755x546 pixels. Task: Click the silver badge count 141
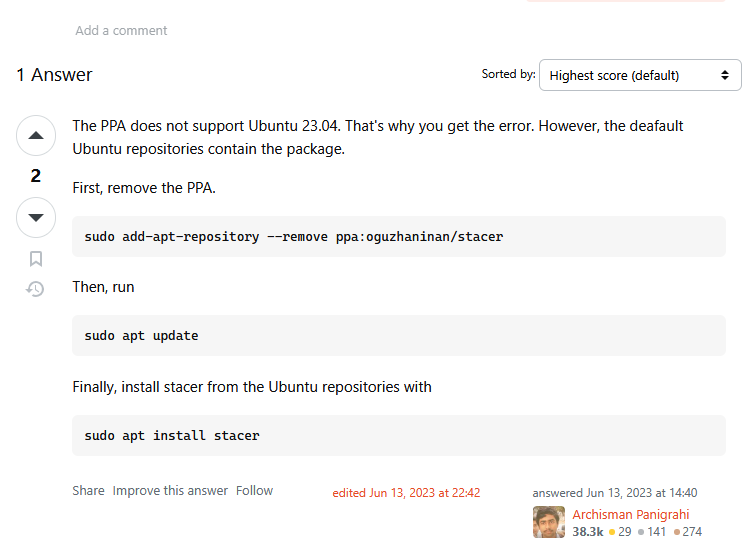tap(657, 532)
